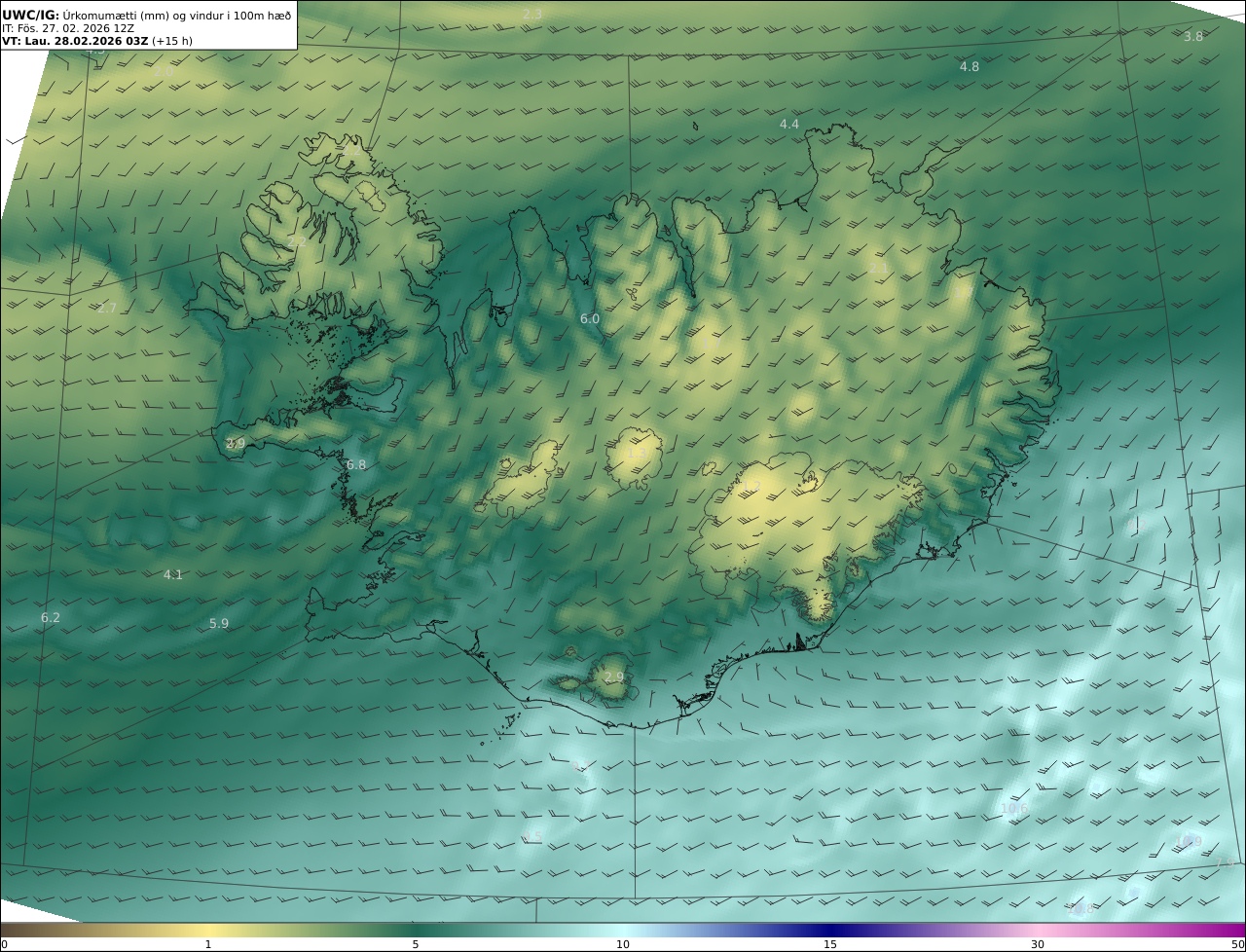This screenshot has height=952, width=1246.
Task: Select the 6.2 label at the left edge
Action: tap(51, 618)
